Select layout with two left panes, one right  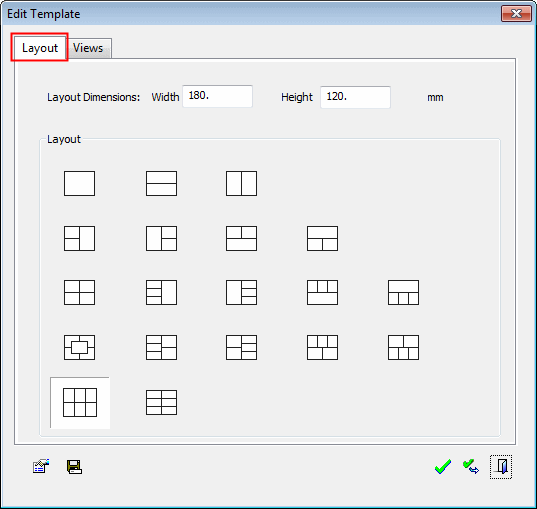(79, 238)
